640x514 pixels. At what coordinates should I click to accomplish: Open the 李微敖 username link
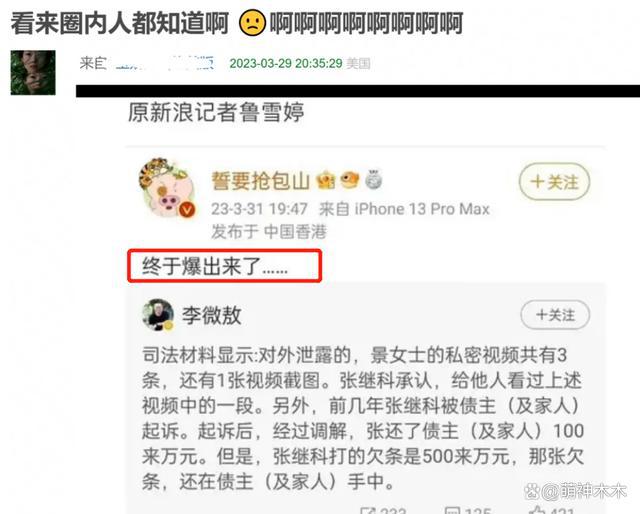point(211,315)
